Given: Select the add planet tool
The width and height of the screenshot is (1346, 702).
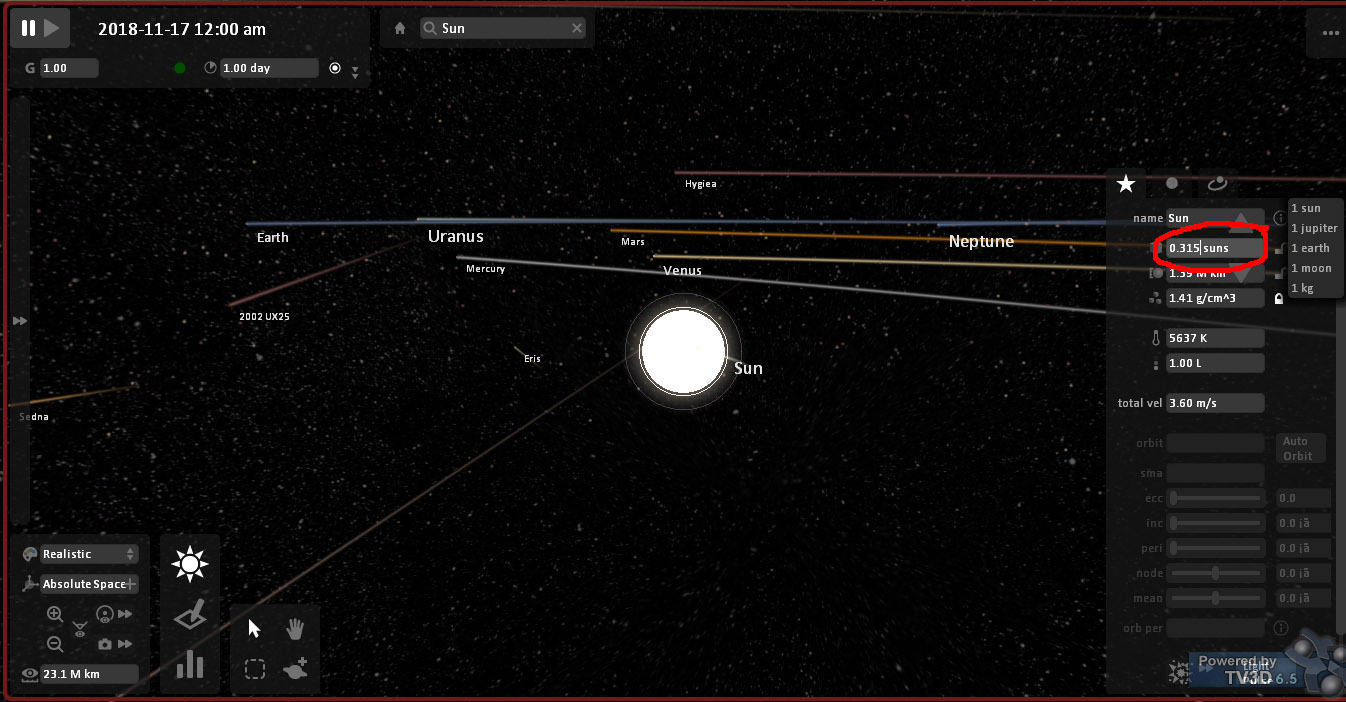Looking at the screenshot, I should coord(295,669).
